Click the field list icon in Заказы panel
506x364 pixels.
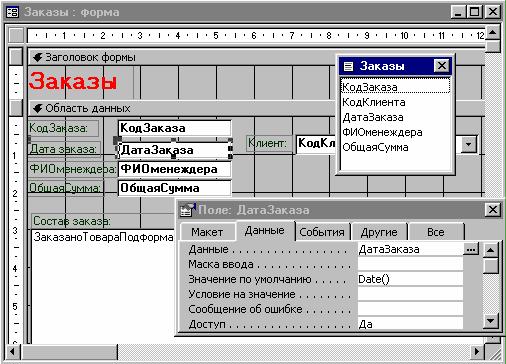[348, 66]
